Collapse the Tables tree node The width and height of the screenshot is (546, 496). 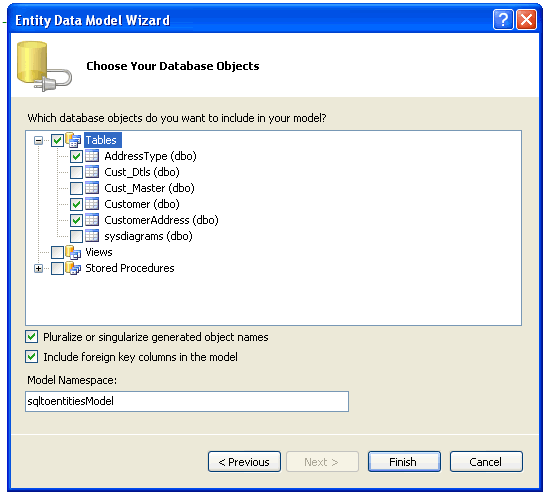click(38, 141)
